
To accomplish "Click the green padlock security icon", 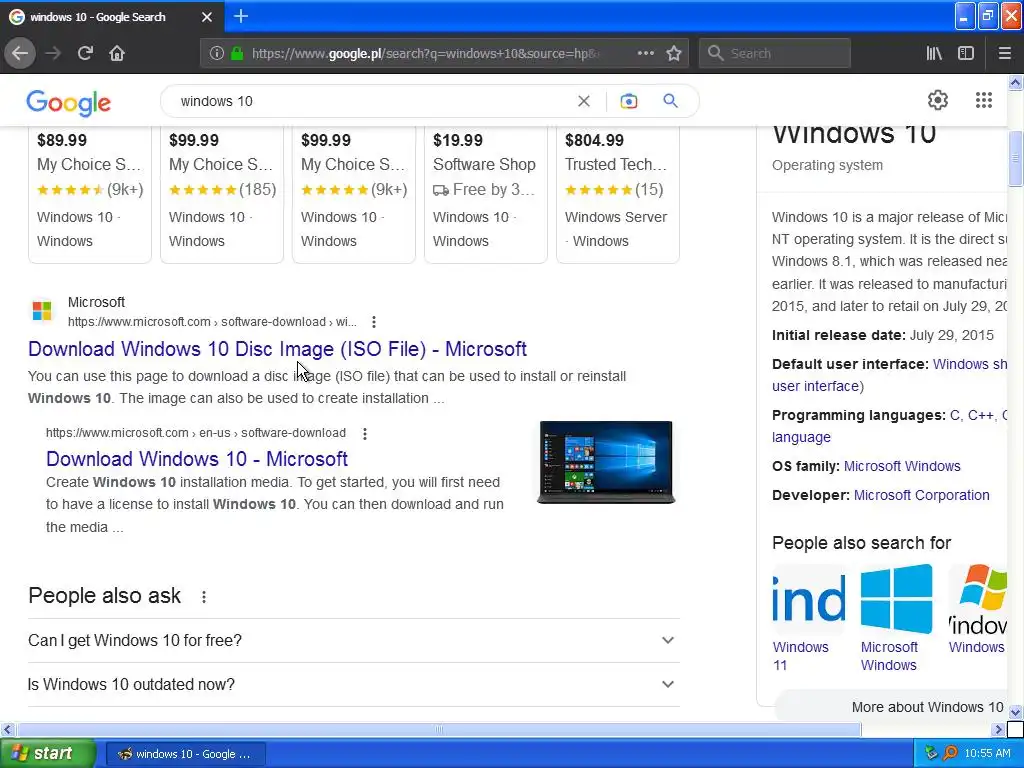I will pyautogui.click(x=237, y=53).
